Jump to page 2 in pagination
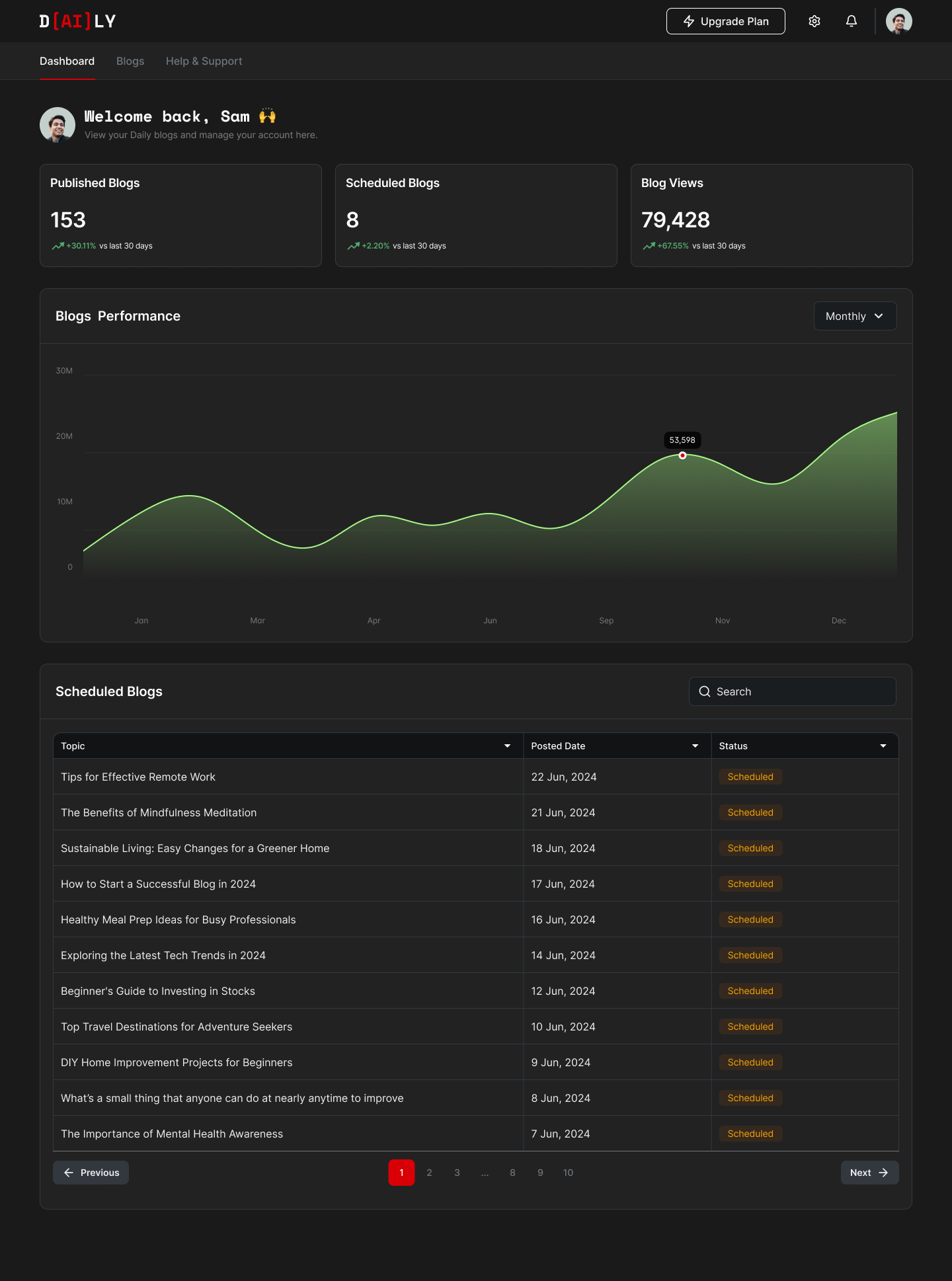 429,1173
